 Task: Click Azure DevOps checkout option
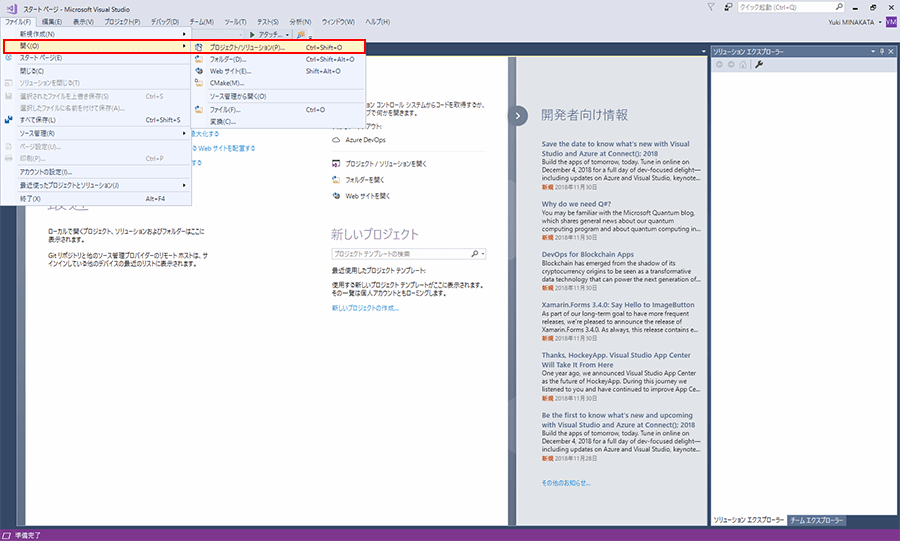coord(366,140)
